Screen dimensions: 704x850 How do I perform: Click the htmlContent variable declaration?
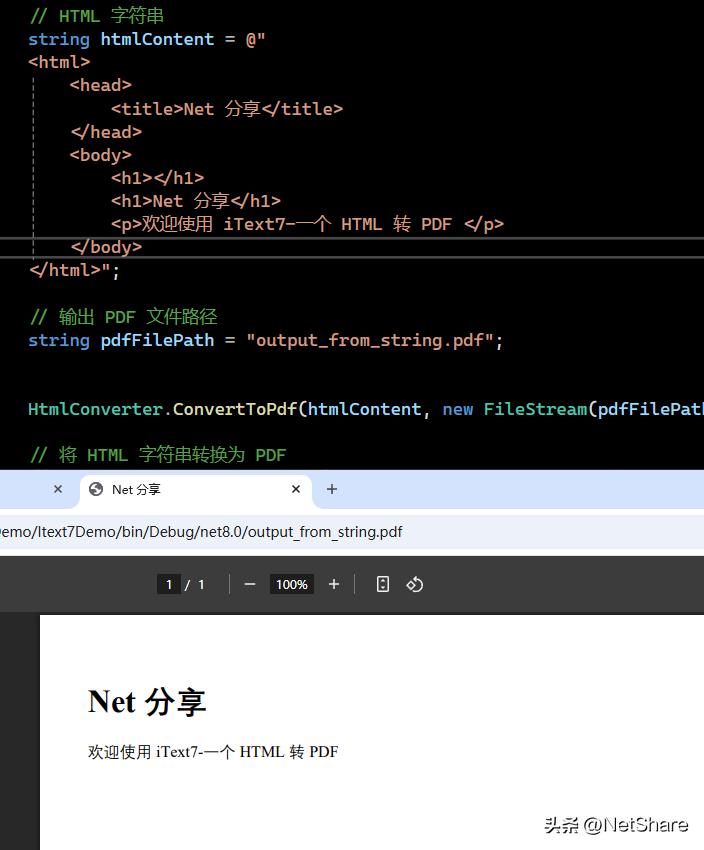pyautogui.click(x=157, y=39)
